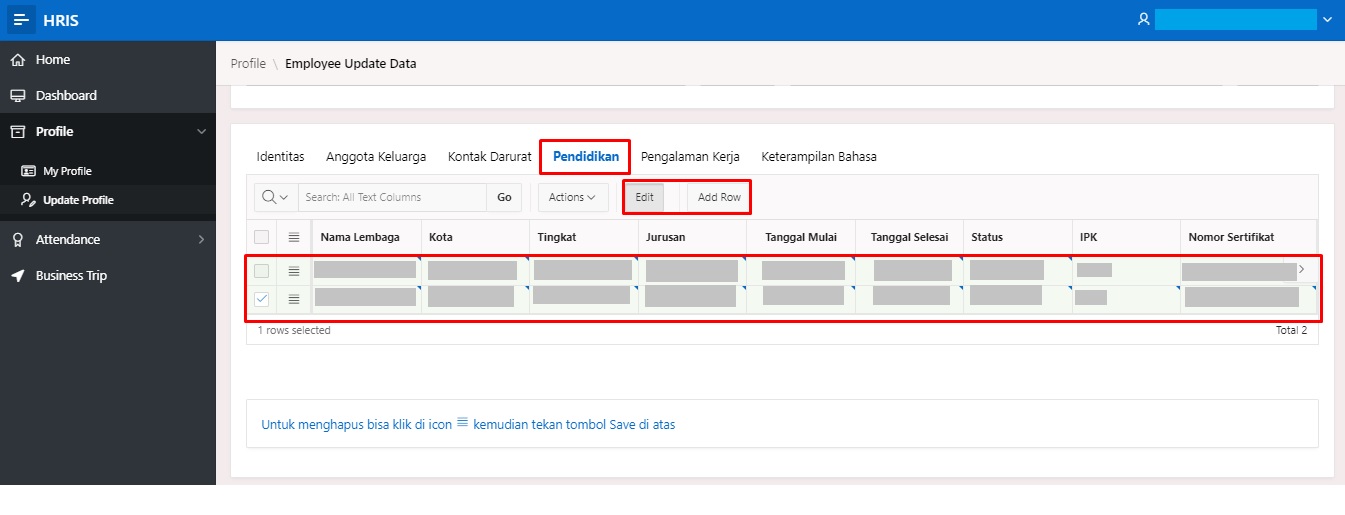Open My Profile card icon
The image size is (1345, 515).
pyautogui.click(x=28, y=171)
